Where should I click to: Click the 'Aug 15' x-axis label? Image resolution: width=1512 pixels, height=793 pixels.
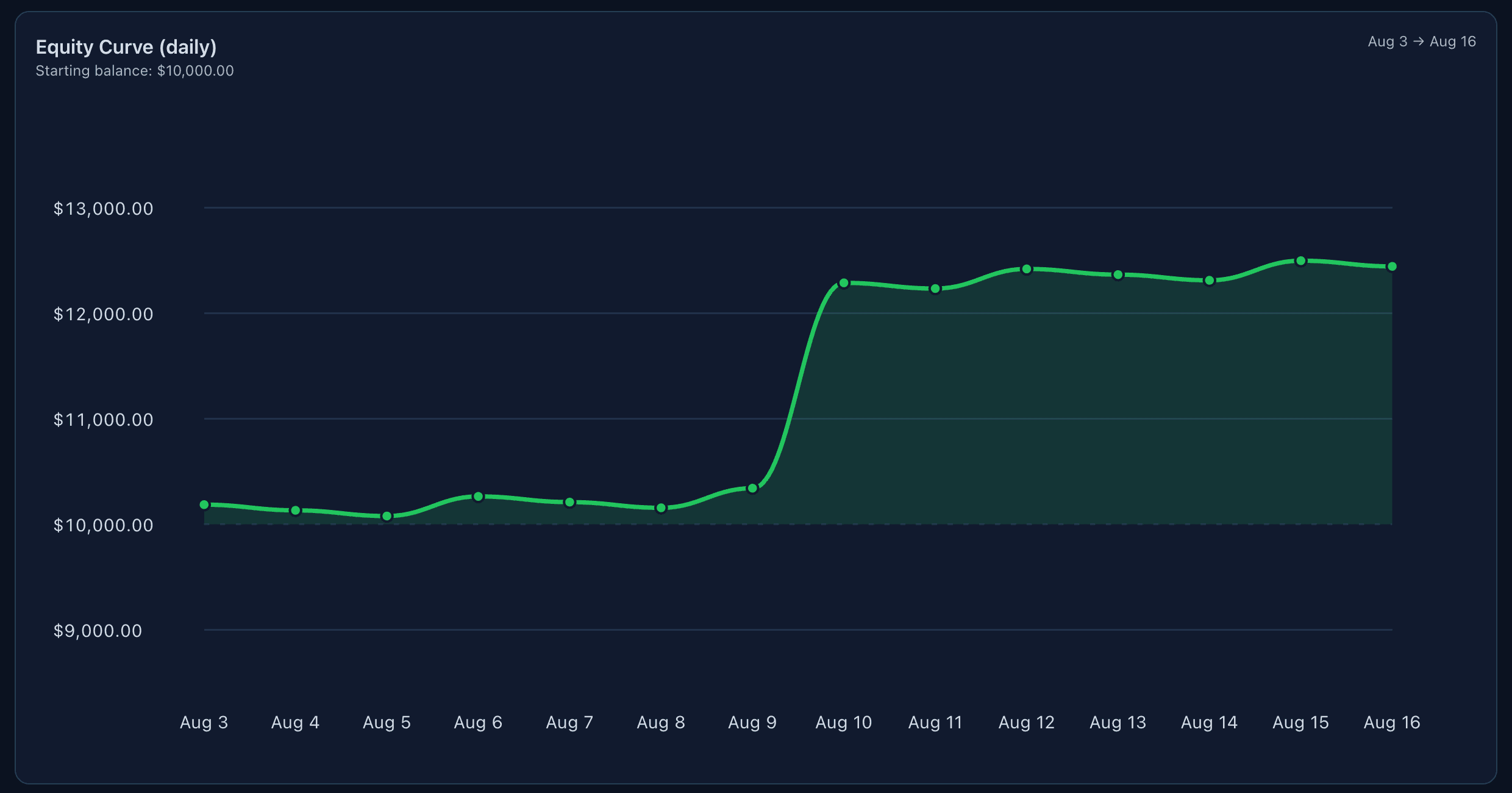coord(1300,722)
